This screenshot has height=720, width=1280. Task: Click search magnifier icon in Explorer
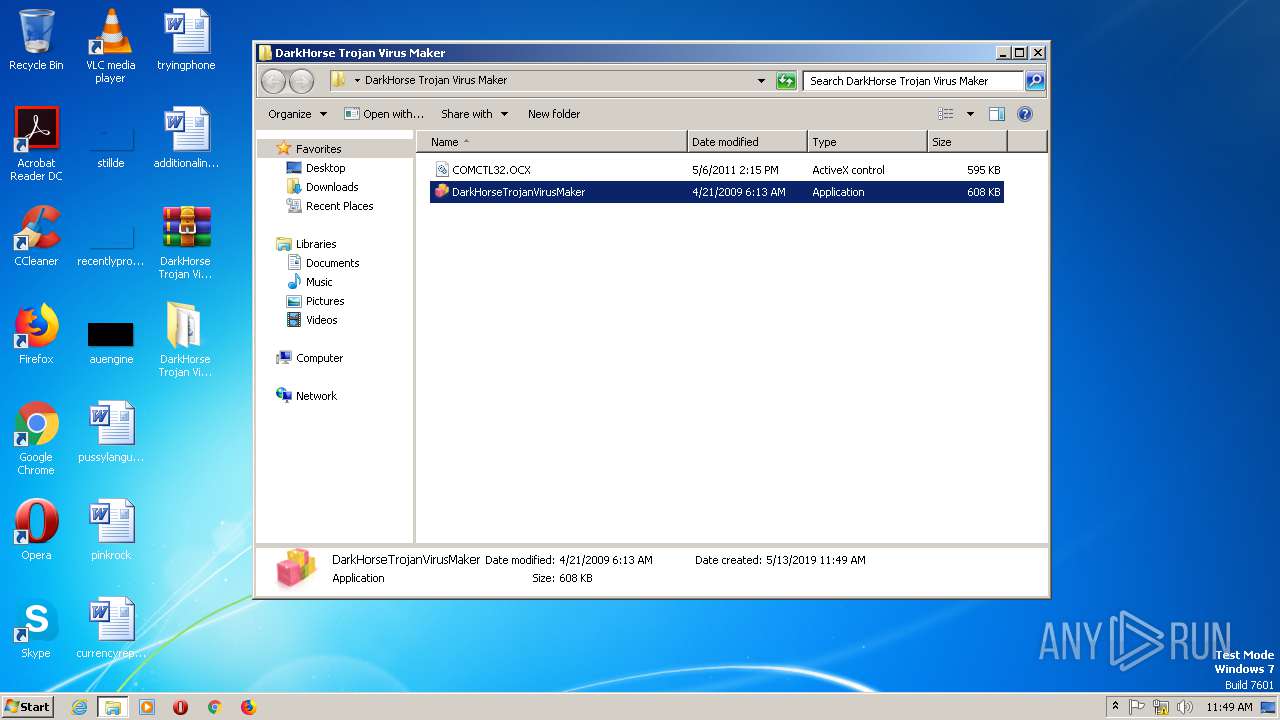(x=1035, y=81)
